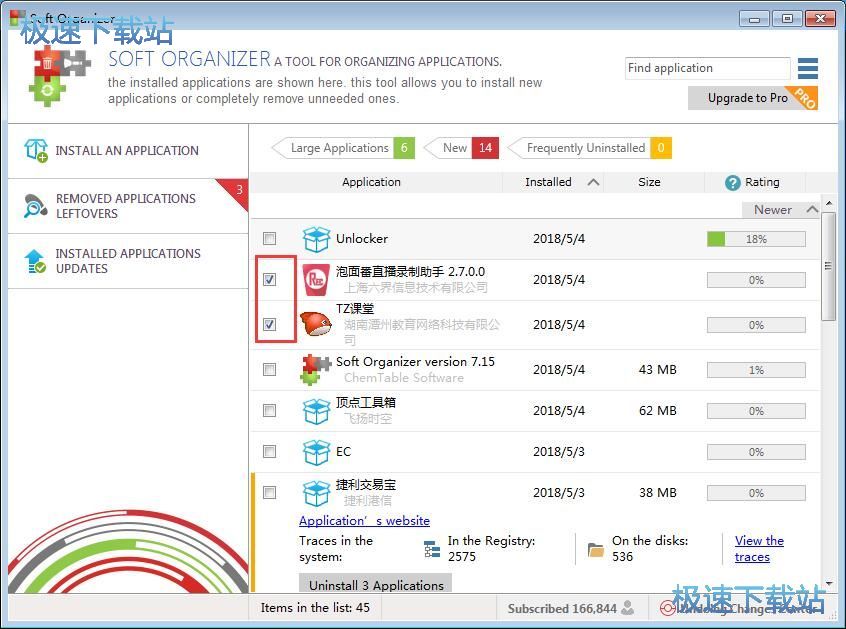Click the list scrollbar up arrow
This screenshot has height=629, width=846.
tap(829, 203)
